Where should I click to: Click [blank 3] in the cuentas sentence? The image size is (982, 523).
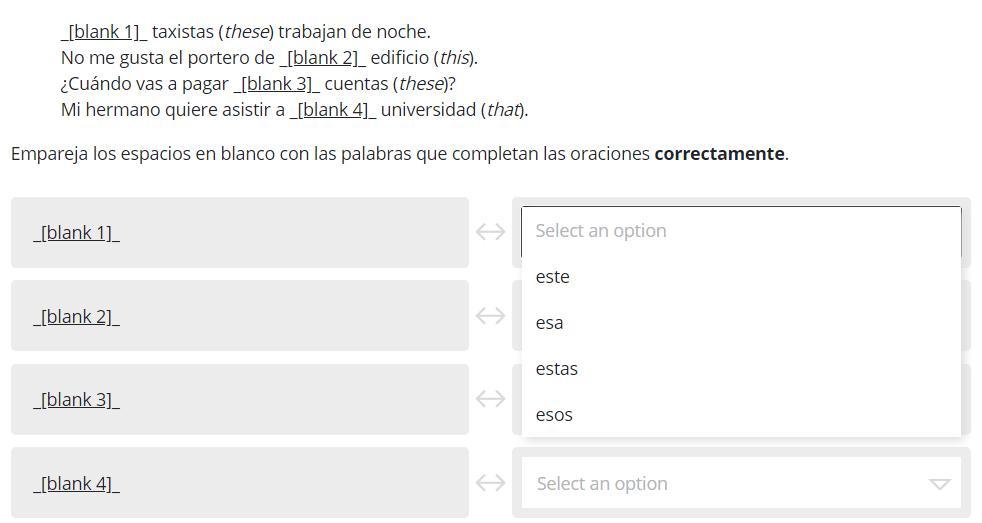276,84
